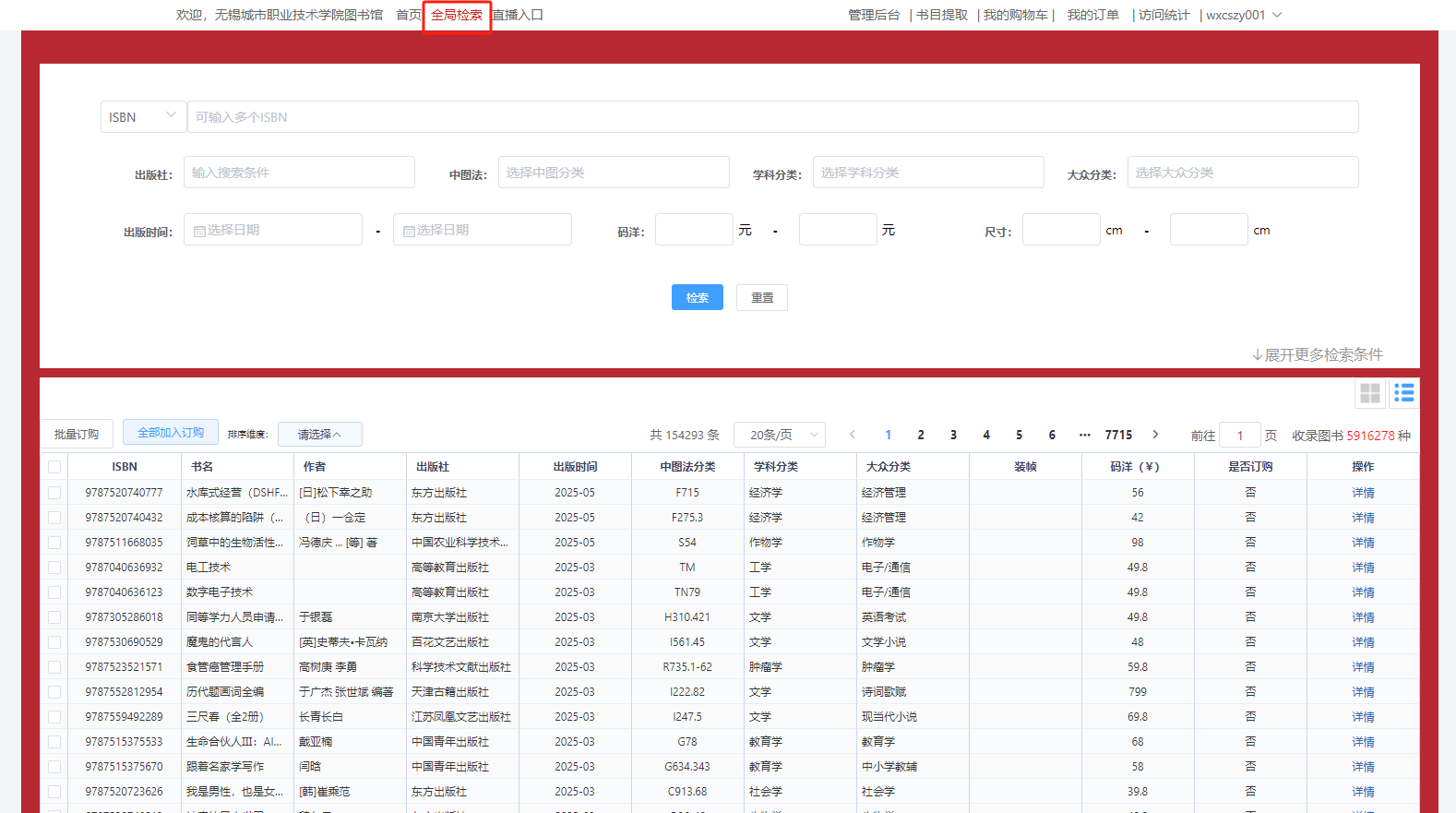The width and height of the screenshot is (1456, 813).
Task: Open the 全局检索 navigation tab
Action: (457, 15)
